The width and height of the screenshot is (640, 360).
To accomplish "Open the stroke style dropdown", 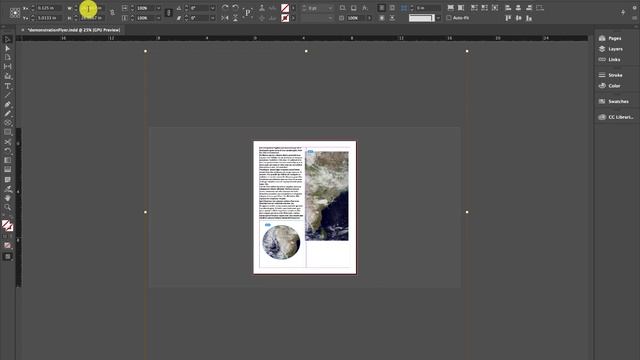I will [330, 18].
